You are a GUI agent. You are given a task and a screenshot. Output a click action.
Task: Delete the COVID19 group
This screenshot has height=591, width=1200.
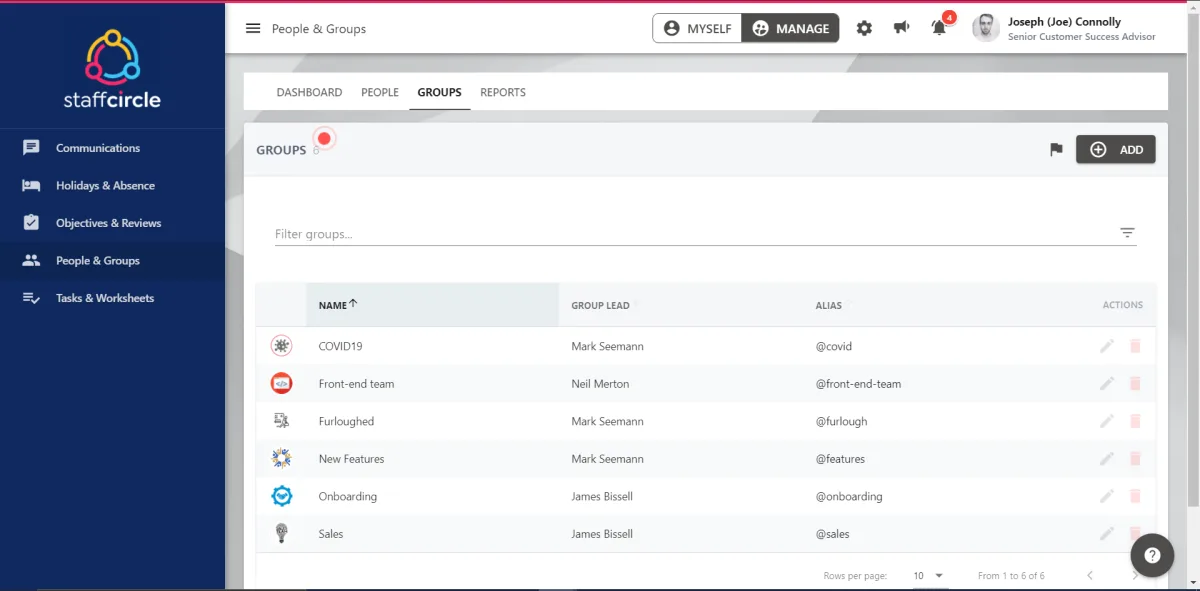1135,346
